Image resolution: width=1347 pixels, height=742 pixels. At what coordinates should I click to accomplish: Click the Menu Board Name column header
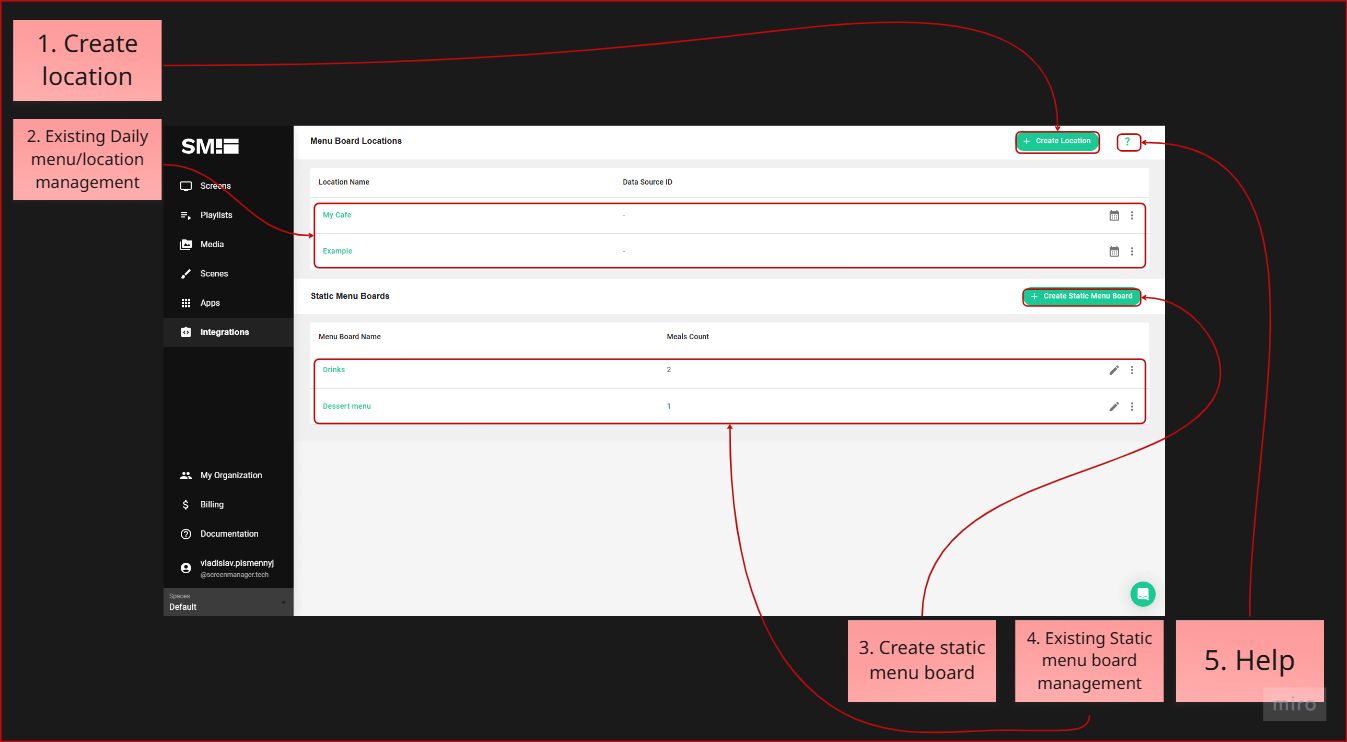tap(350, 337)
